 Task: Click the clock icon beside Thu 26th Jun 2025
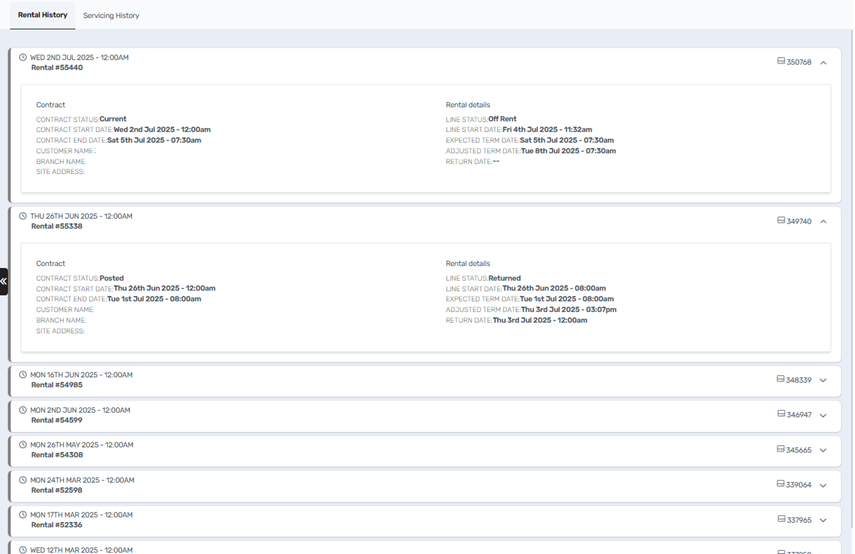point(23,216)
